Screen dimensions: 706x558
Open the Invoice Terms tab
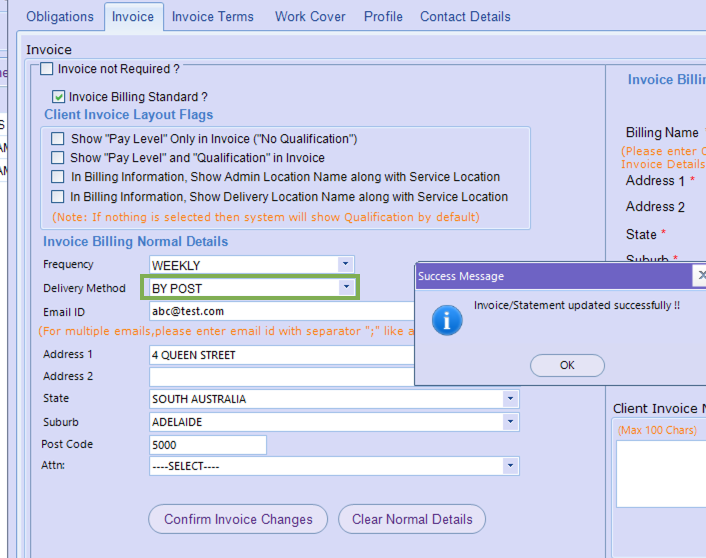[212, 16]
